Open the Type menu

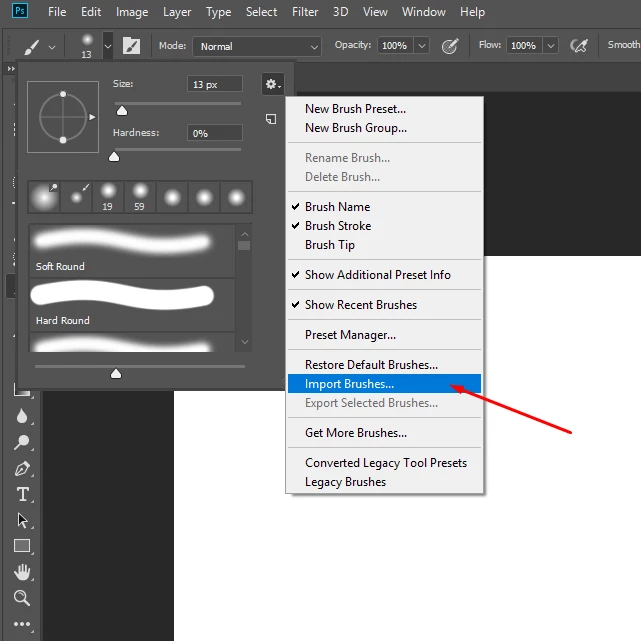pos(218,12)
